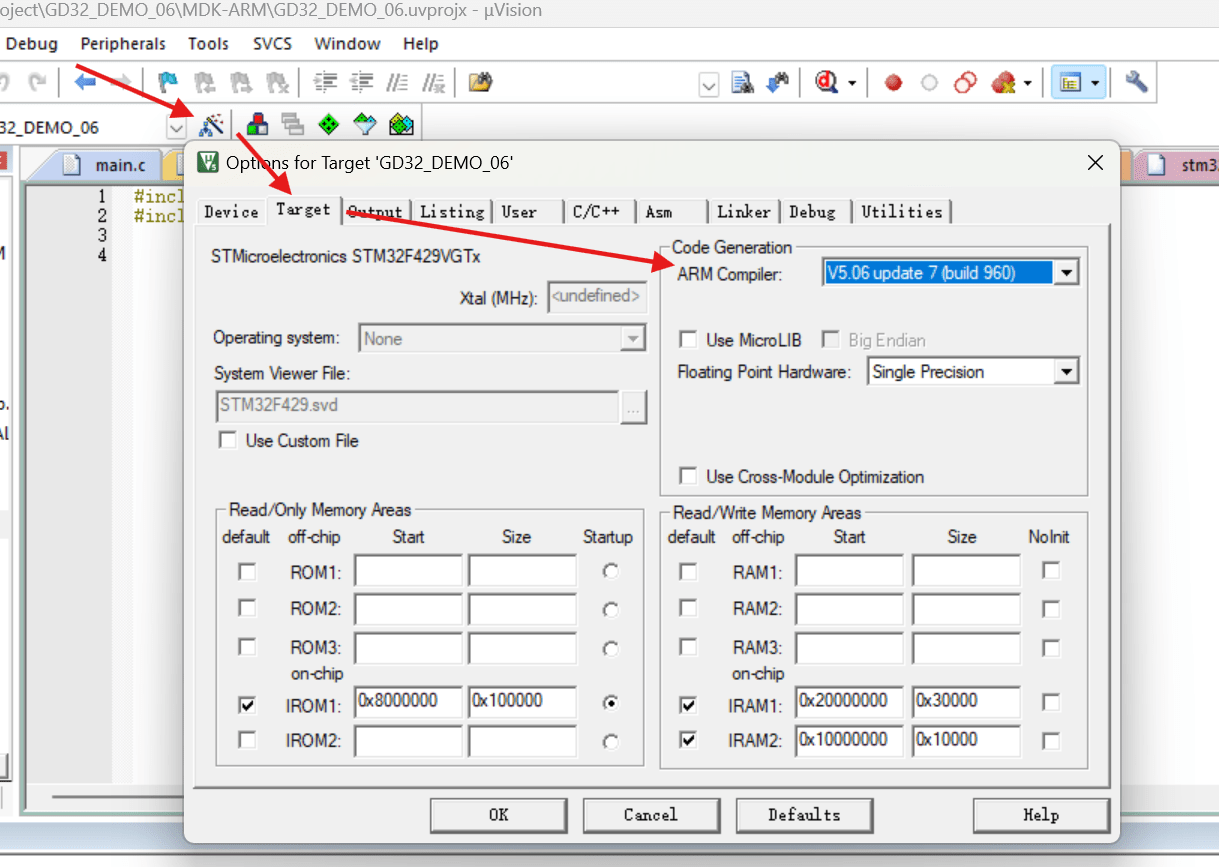Switch to the Output tab
Image resolution: width=1219 pixels, height=867 pixels.
click(376, 211)
